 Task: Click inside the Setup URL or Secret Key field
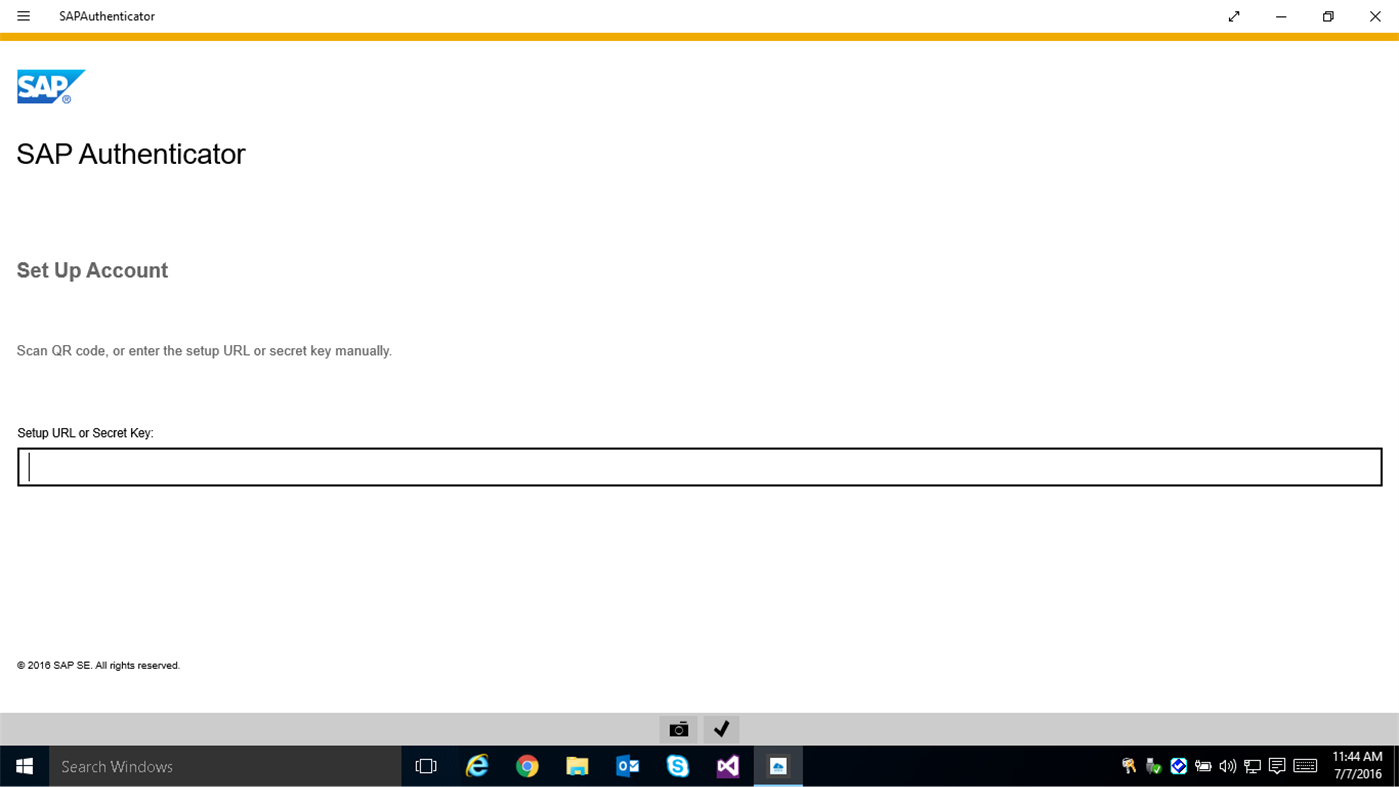pos(698,466)
